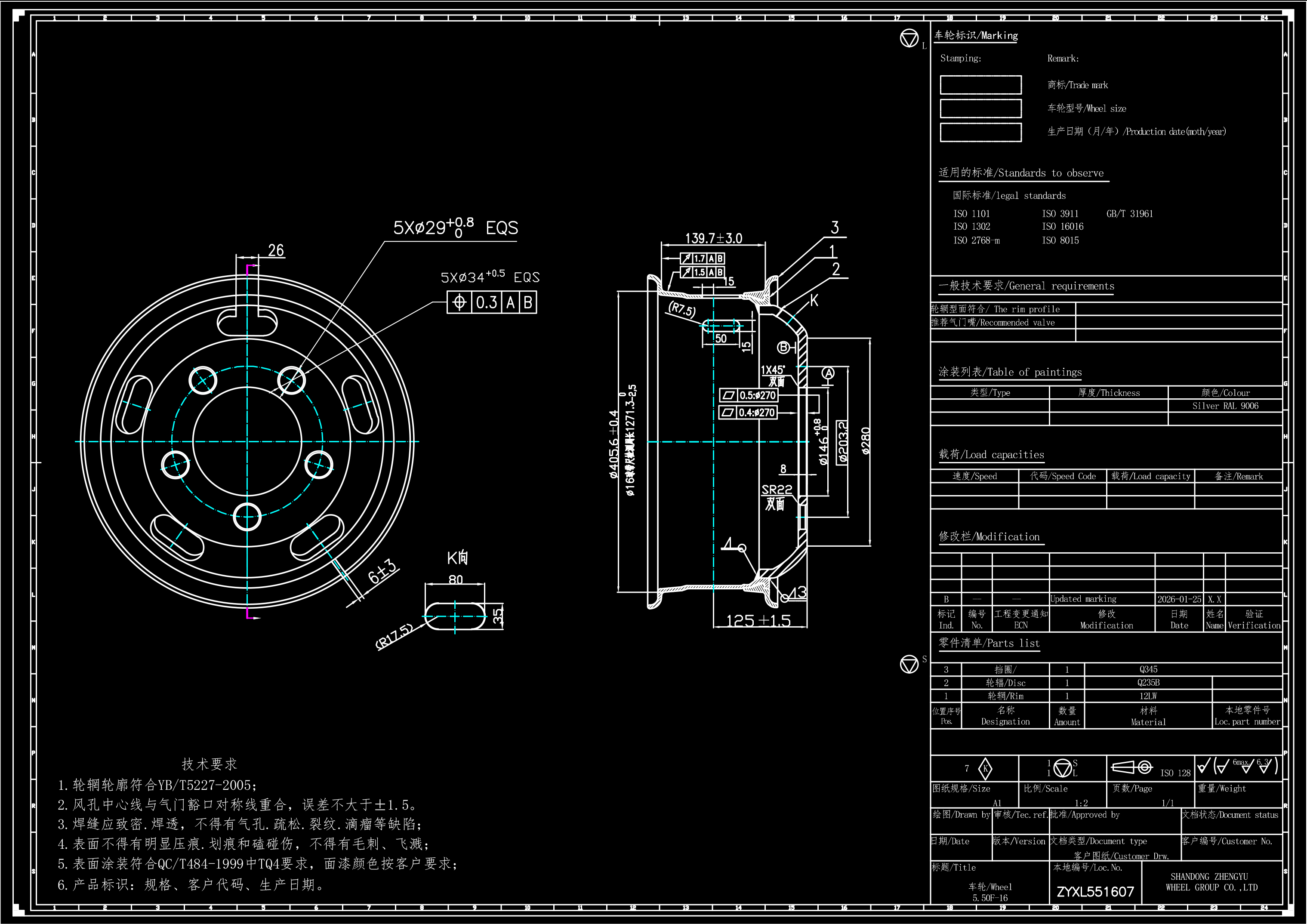Click the datum B circle marker on section view
This screenshot has width=1307, height=924.
click(783, 347)
